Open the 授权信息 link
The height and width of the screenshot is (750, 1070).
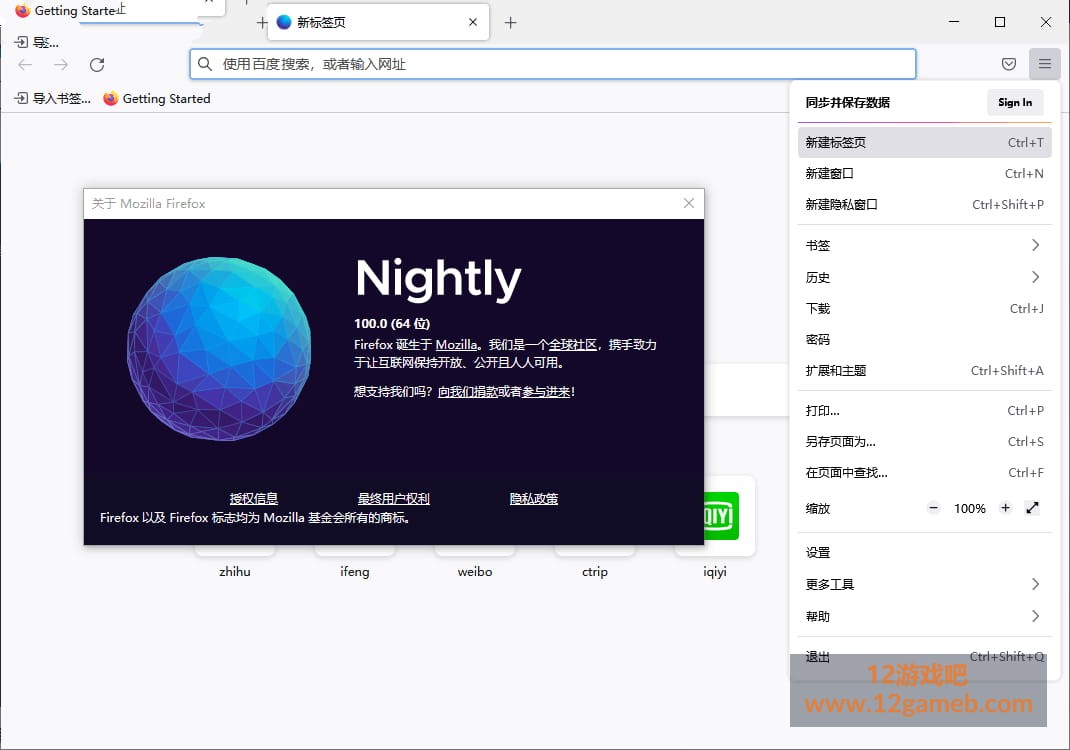click(254, 499)
